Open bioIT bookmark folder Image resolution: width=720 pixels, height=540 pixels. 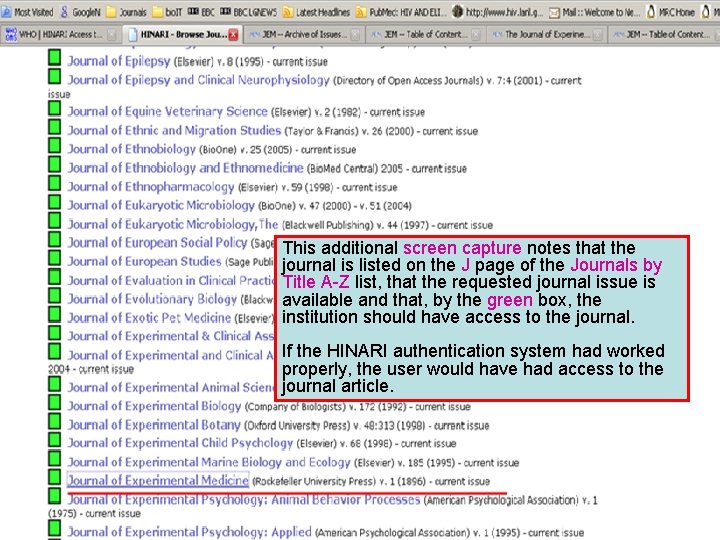(x=168, y=12)
